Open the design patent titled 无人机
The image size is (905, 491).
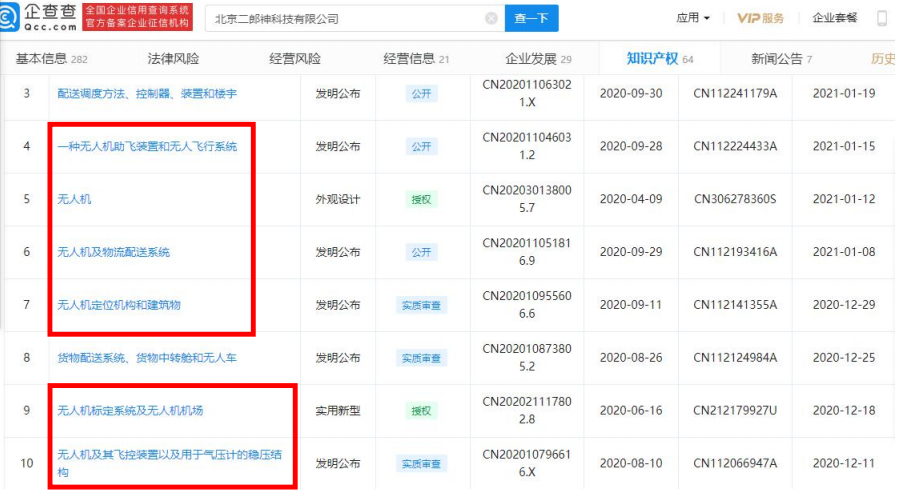[74, 199]
